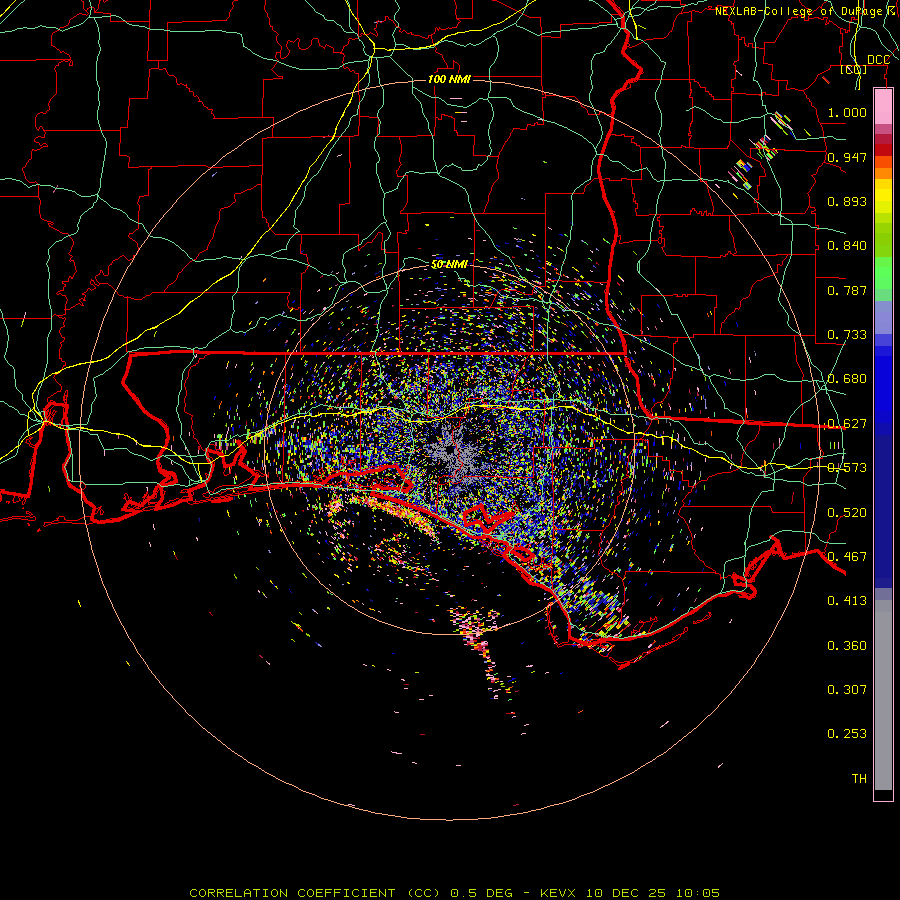Click the 0.680 color scale value
This screenshot has height=900, width=900.
coord(847,379)
